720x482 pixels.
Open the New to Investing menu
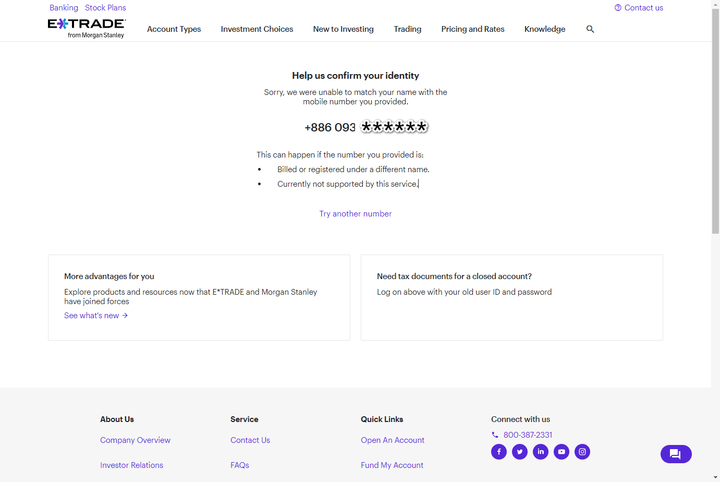343,29
